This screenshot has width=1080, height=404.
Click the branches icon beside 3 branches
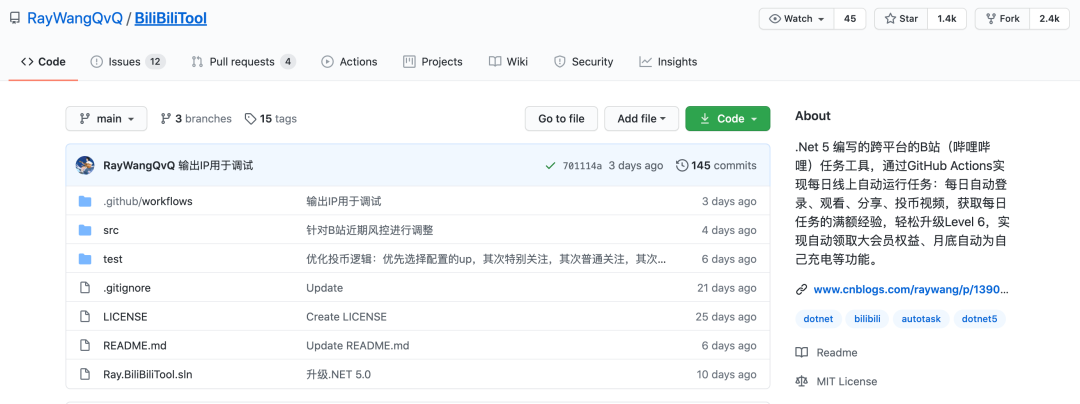pyautogui.click(x=166, y=118)
